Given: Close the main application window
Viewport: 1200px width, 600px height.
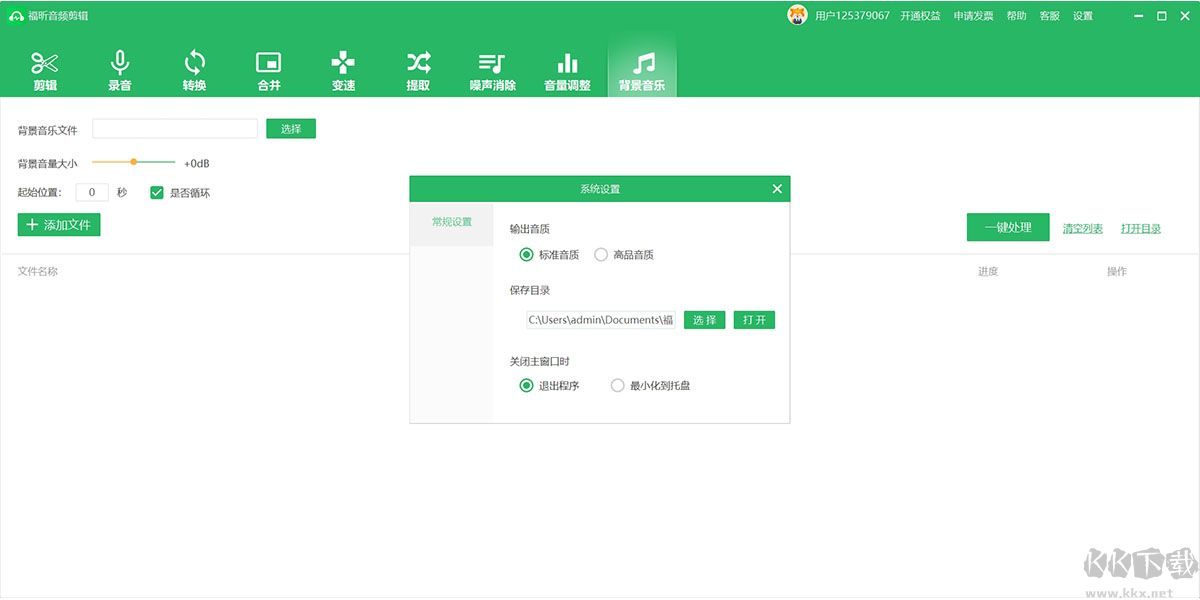Looking at the screenshot, I should [x=1184, y=16].
